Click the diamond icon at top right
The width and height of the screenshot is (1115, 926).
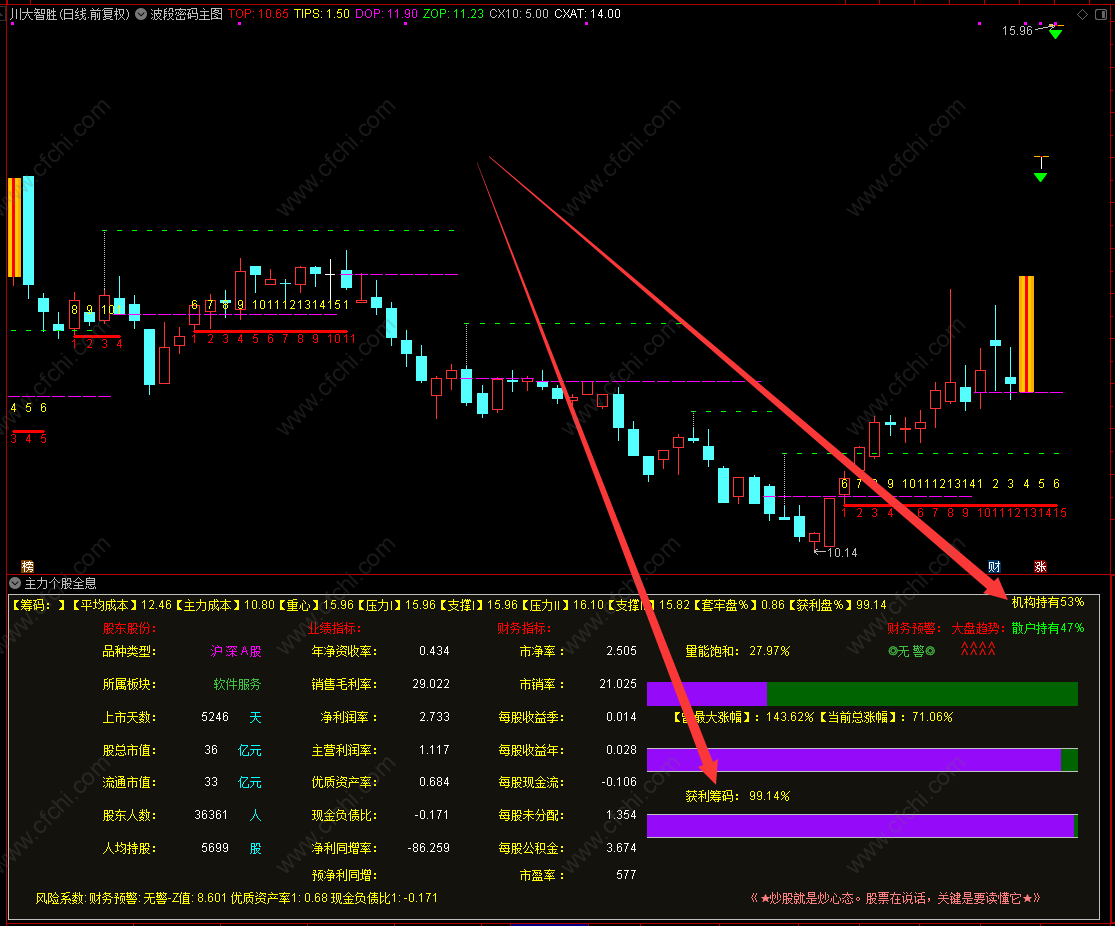click(1082, 14)
